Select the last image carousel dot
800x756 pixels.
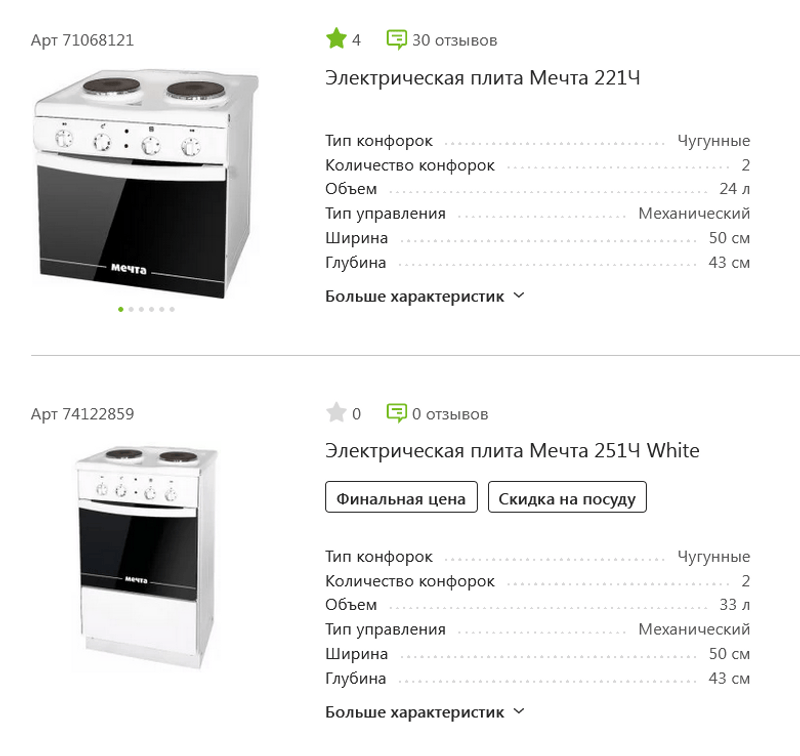pyautogui.click(x=172, y=309)
